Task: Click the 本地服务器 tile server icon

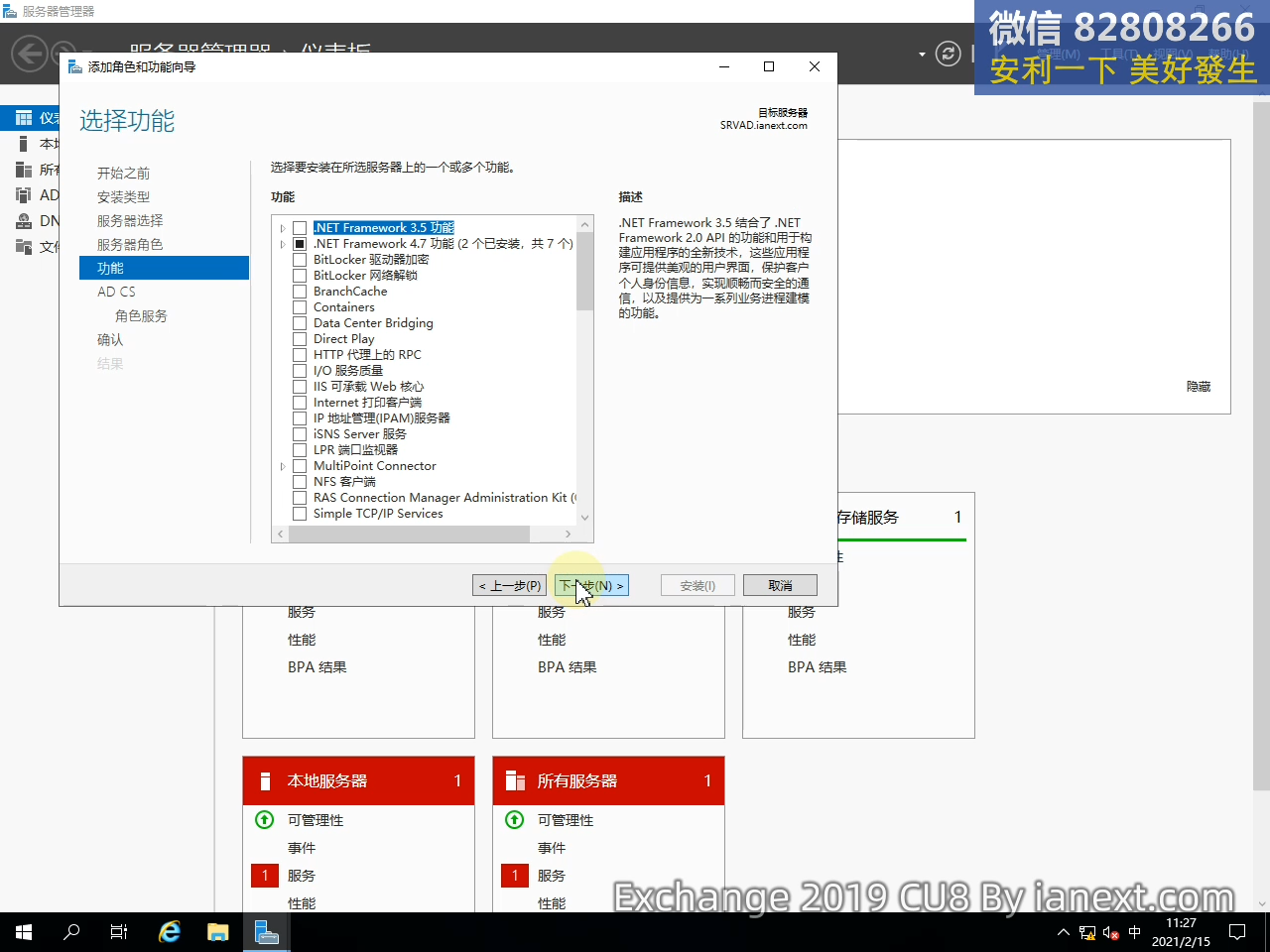Action: [x=265, y=781]
